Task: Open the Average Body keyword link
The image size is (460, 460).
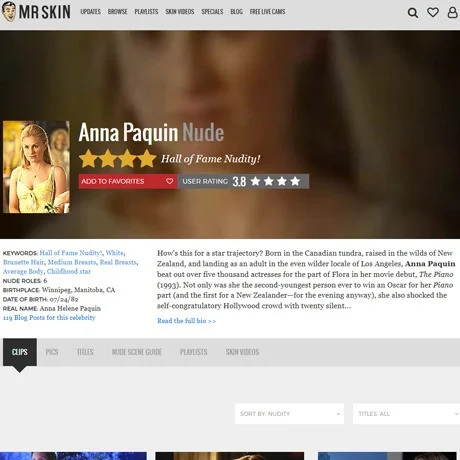Action: [x=23, y=271]
